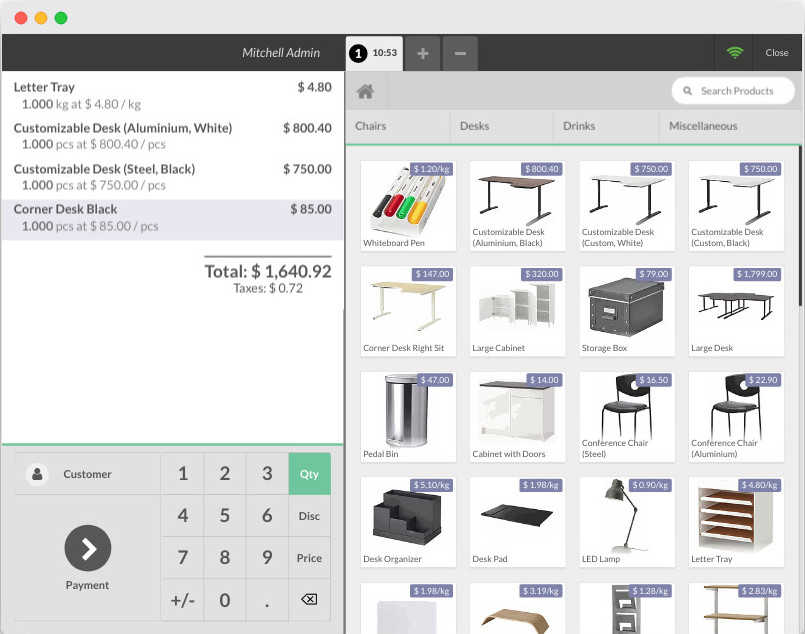805x634 pixels.
Task: Click the Mitchell Admin cashier name
Action: pyautogui.click(x=281, y=53)
